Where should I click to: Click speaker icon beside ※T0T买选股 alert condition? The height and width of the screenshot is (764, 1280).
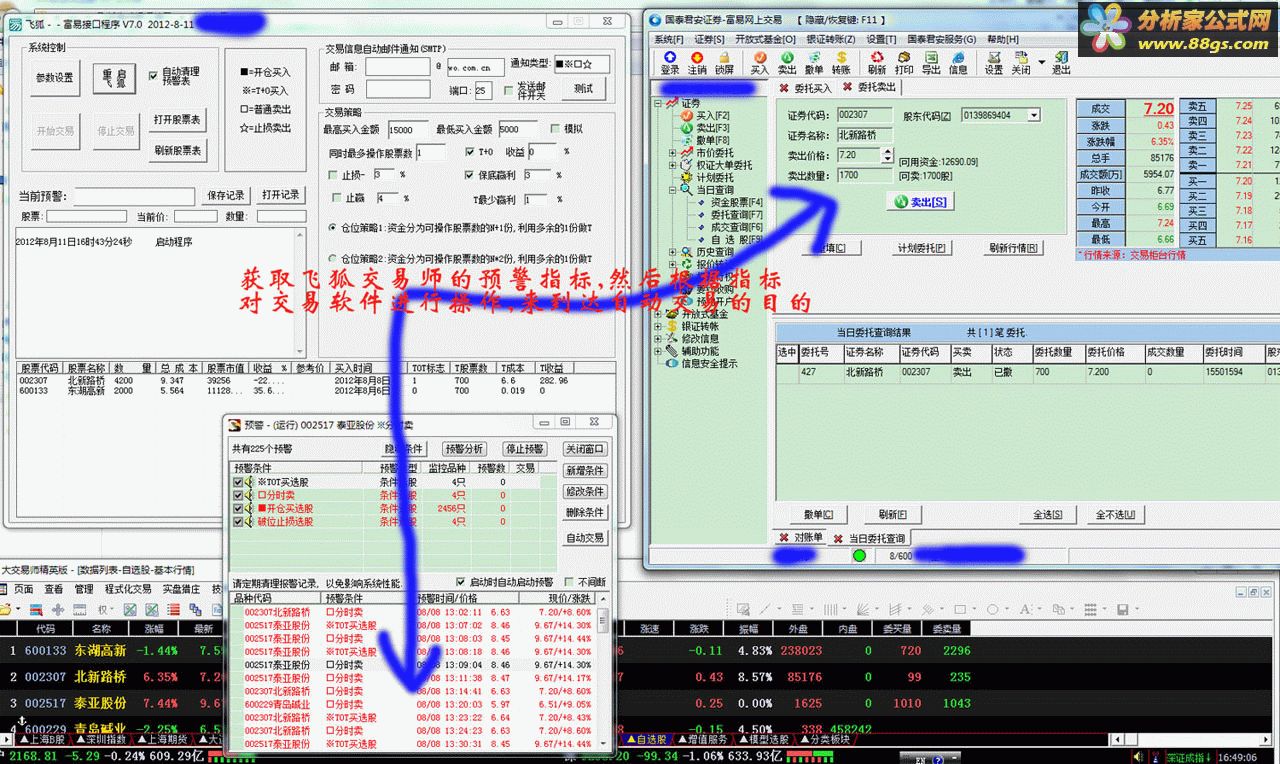pos(249,482)
